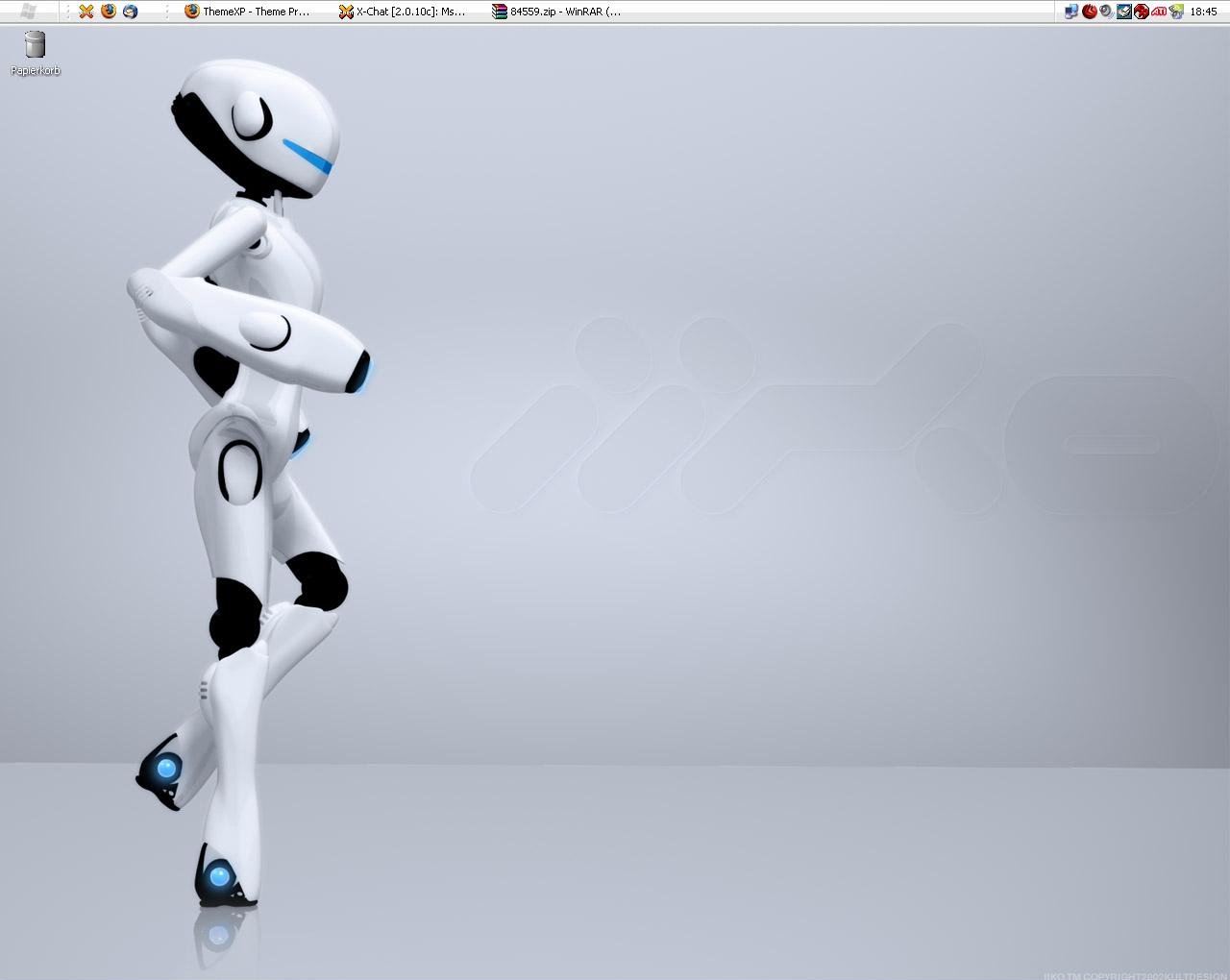Launch Firefox from the quick launch bar
The image size is (1230, 980).
(109, 12)
